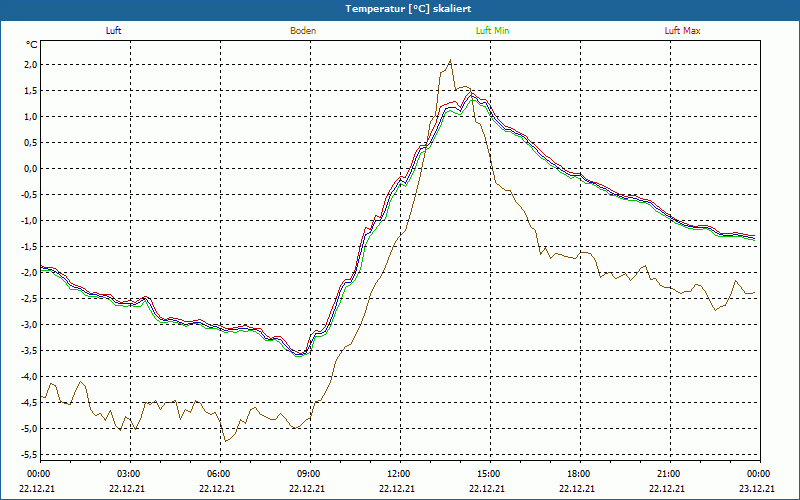Viewport: 800px width, 500px height.
Task: Select the 'Luft' legend label
Action: pos(113,31)
